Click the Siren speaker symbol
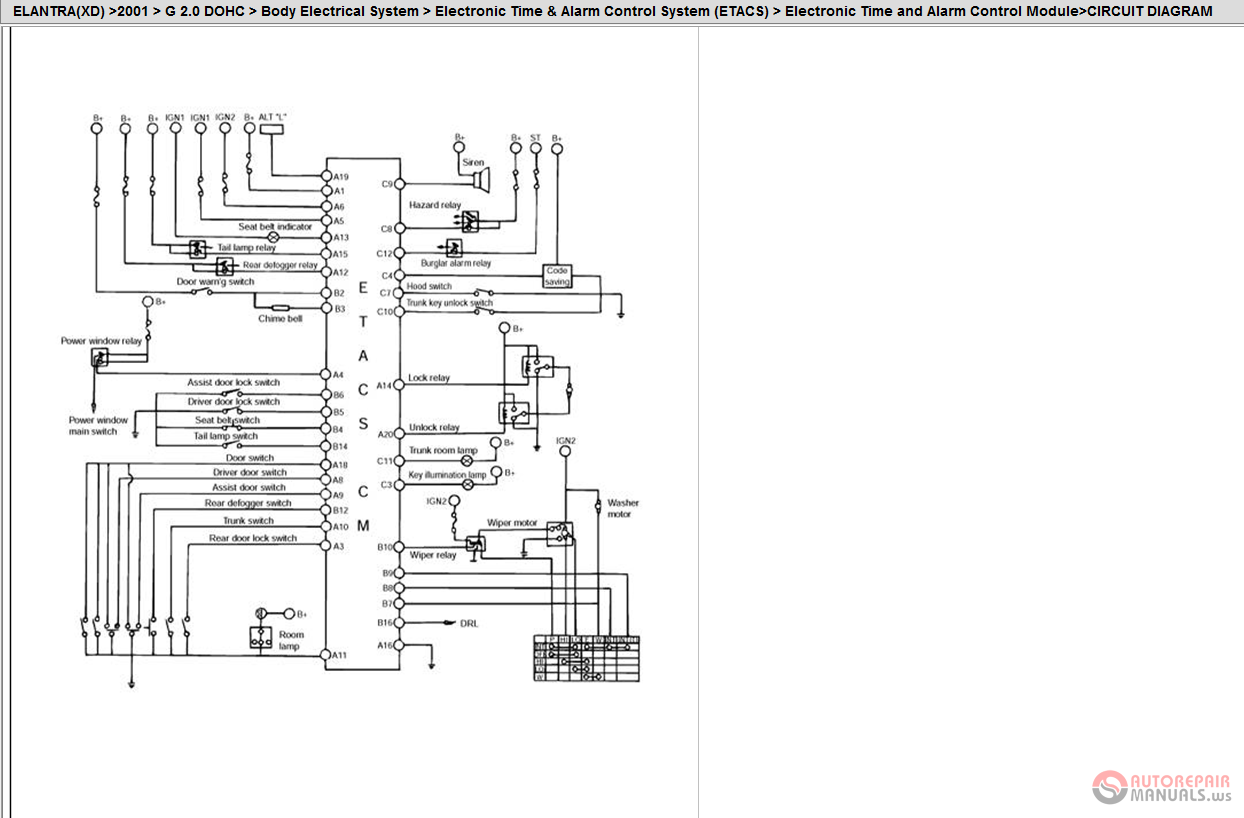This screenshot has width=1244, height=818. click(483, 181)
